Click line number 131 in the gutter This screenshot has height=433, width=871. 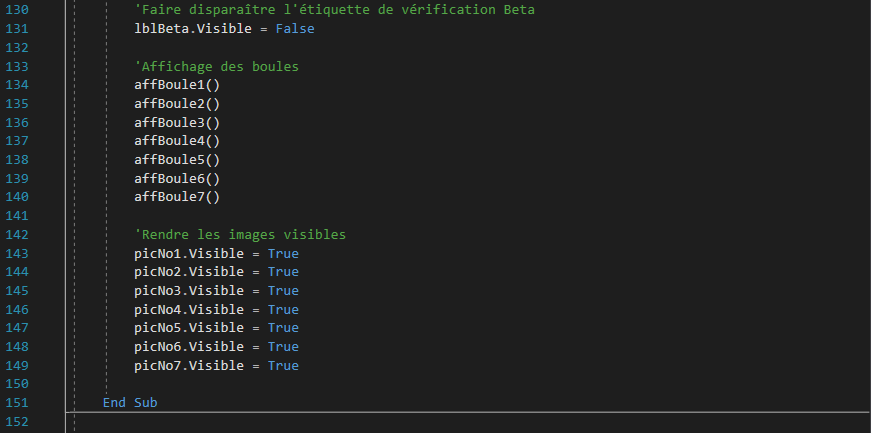[17, 28]
